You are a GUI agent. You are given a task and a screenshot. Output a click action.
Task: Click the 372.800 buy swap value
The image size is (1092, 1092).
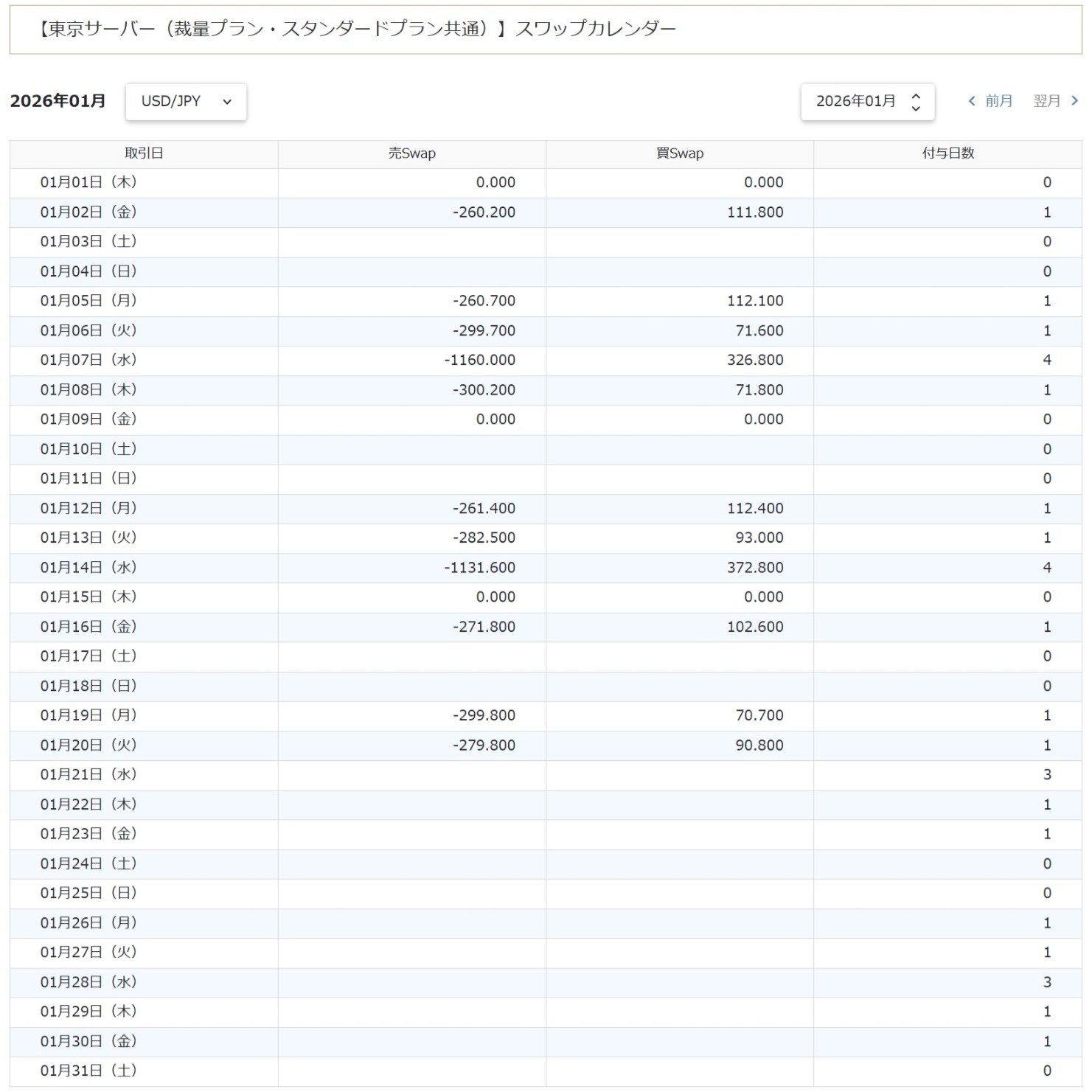[x=755, y=568]
